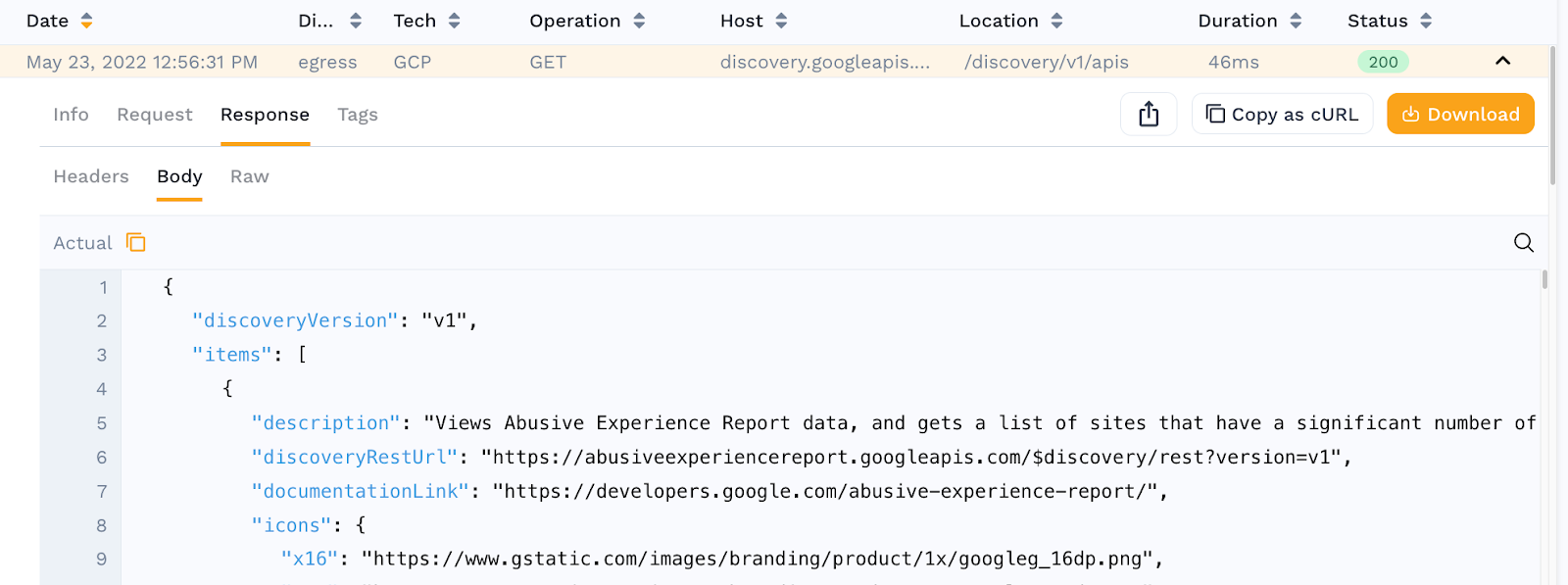Open search in the response body

(1523, 242)
